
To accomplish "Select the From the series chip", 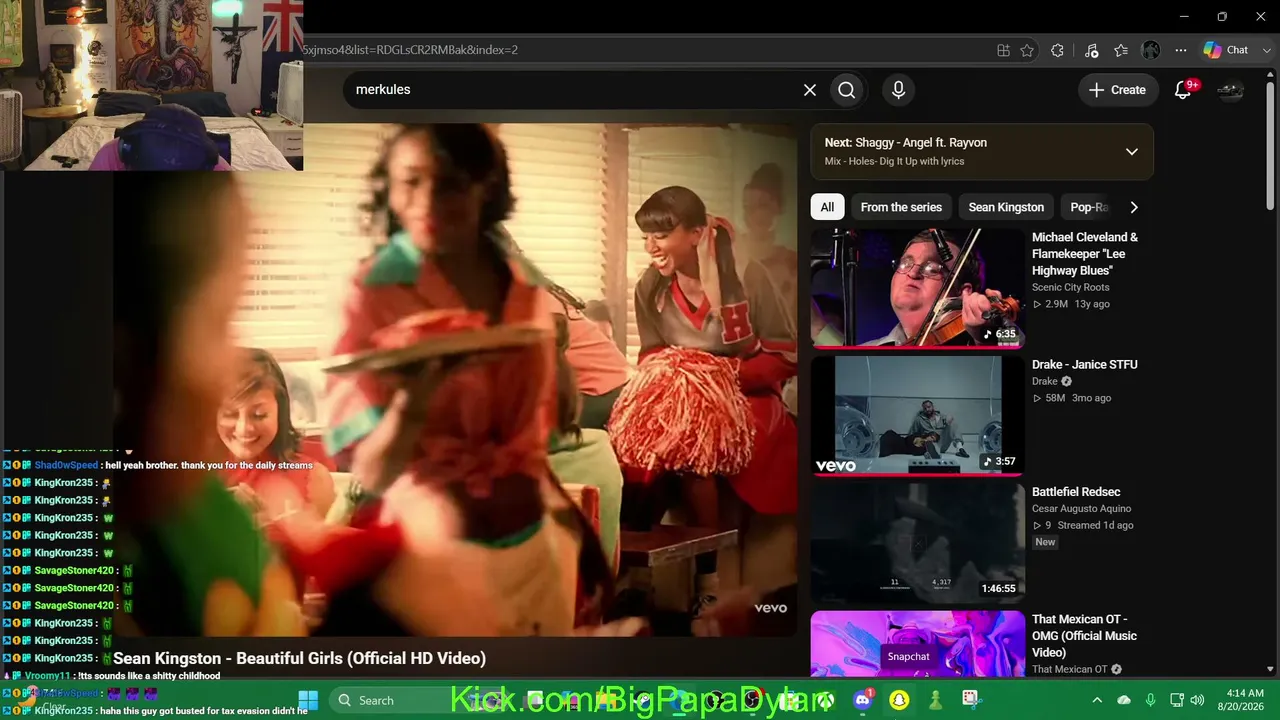I will tap(901, 207).
